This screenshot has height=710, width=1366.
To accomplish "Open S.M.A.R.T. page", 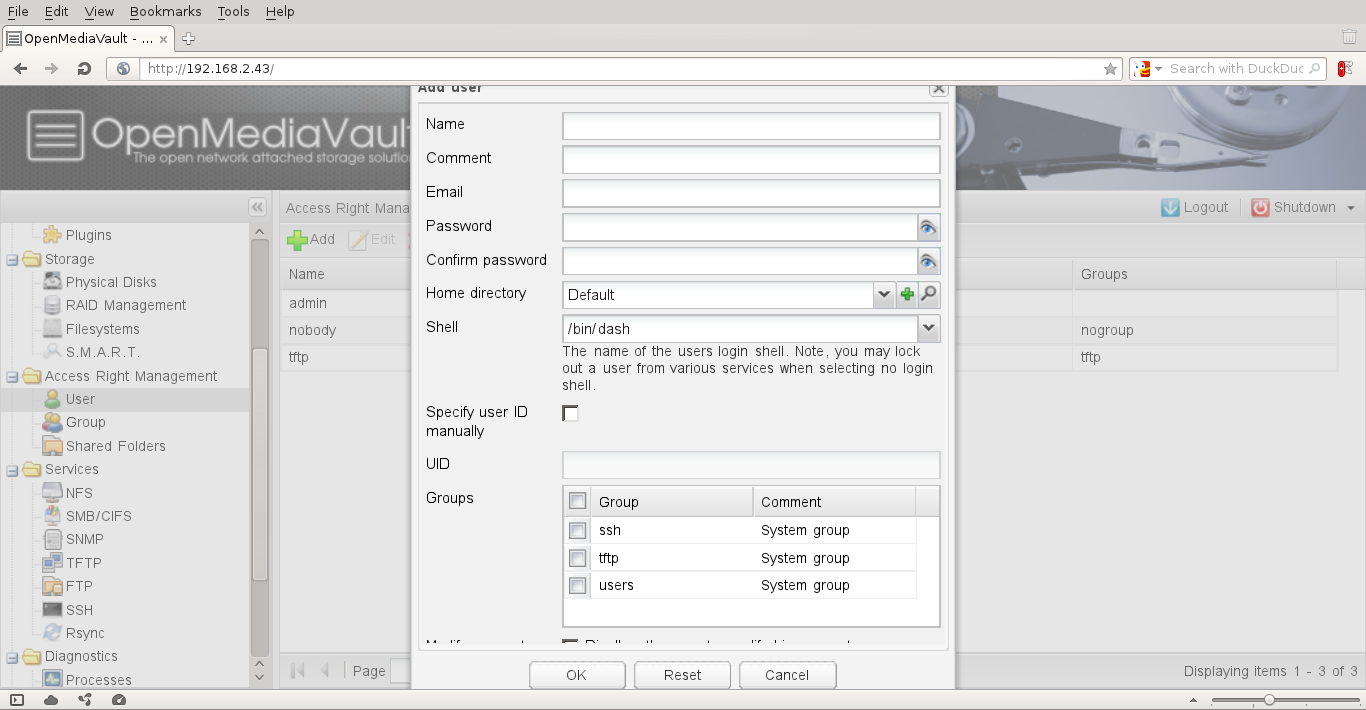I will coord(91,352).
